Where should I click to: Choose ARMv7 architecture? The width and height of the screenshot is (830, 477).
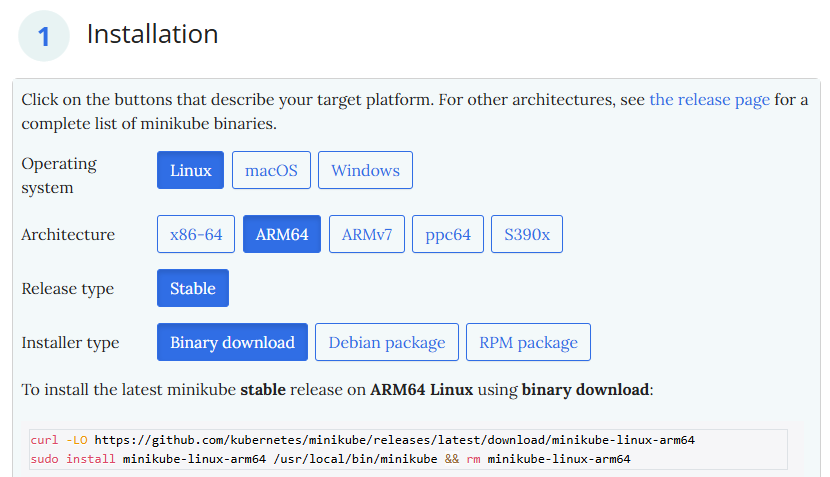click(x=367, y=234)
